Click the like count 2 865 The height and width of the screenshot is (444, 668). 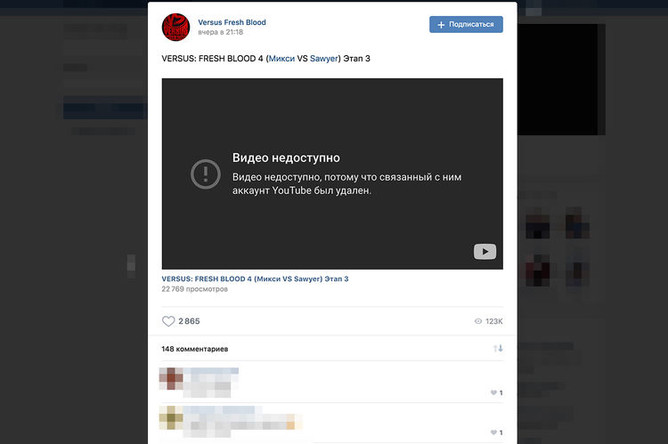pyautogui.click(x=189, y=321)
